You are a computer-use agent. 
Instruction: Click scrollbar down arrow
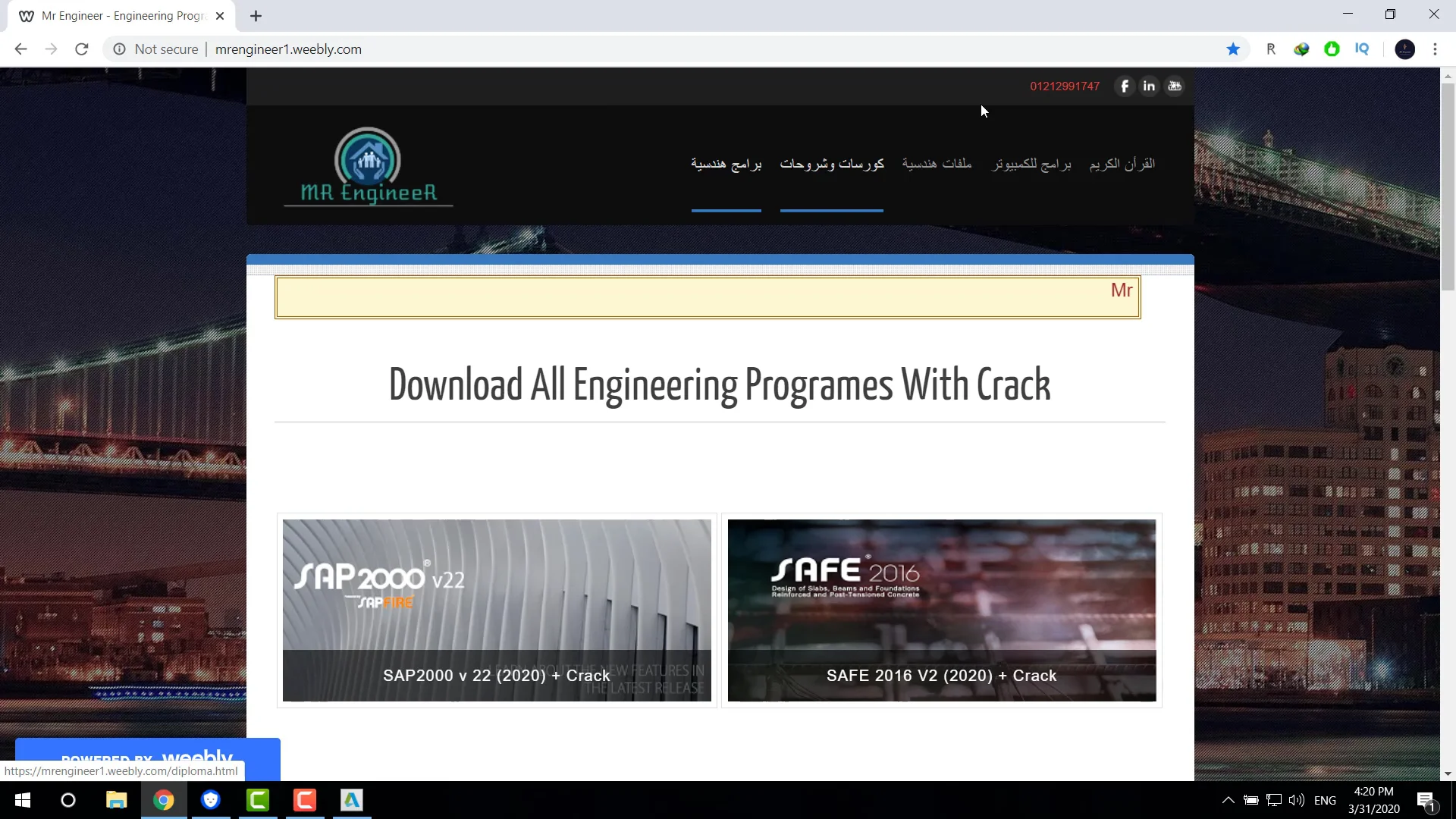(1448, 774)
